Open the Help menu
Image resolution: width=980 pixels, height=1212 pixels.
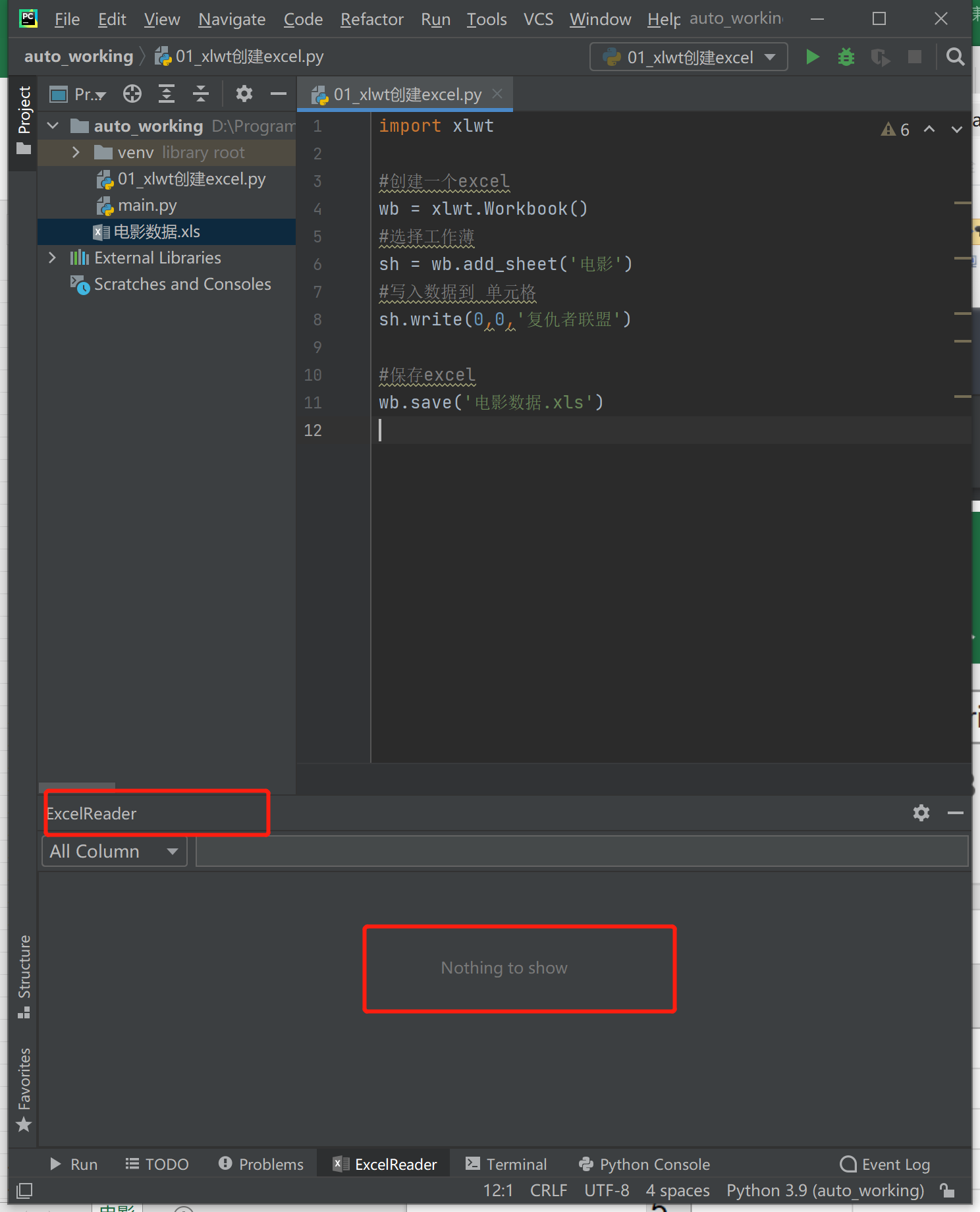[663, 19]
